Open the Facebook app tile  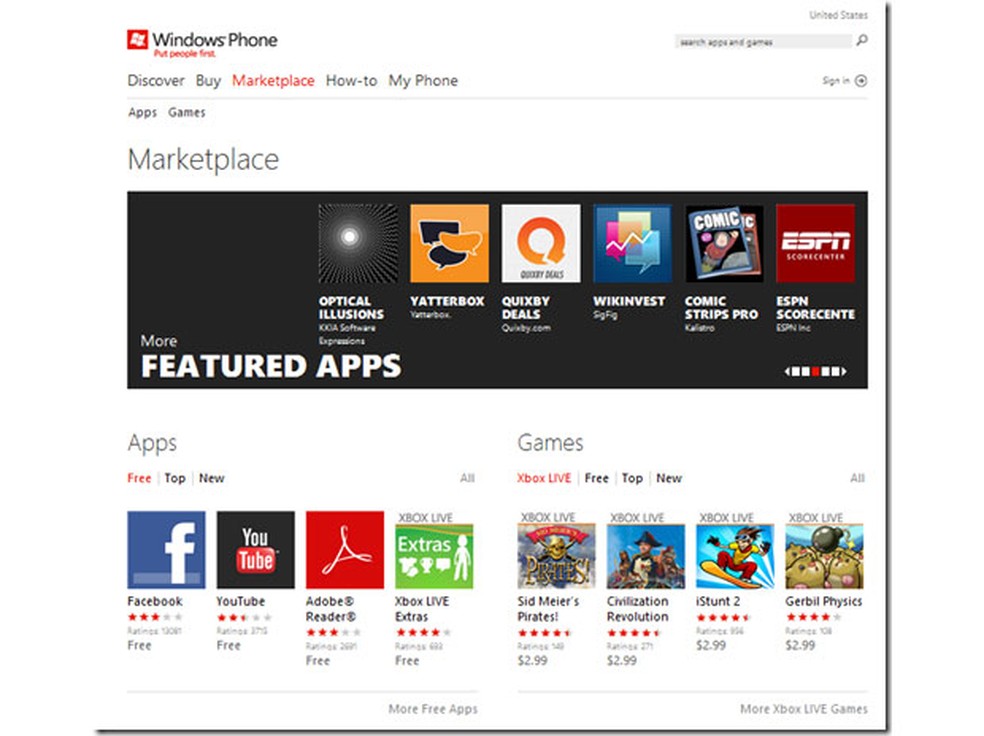(166, 549)
